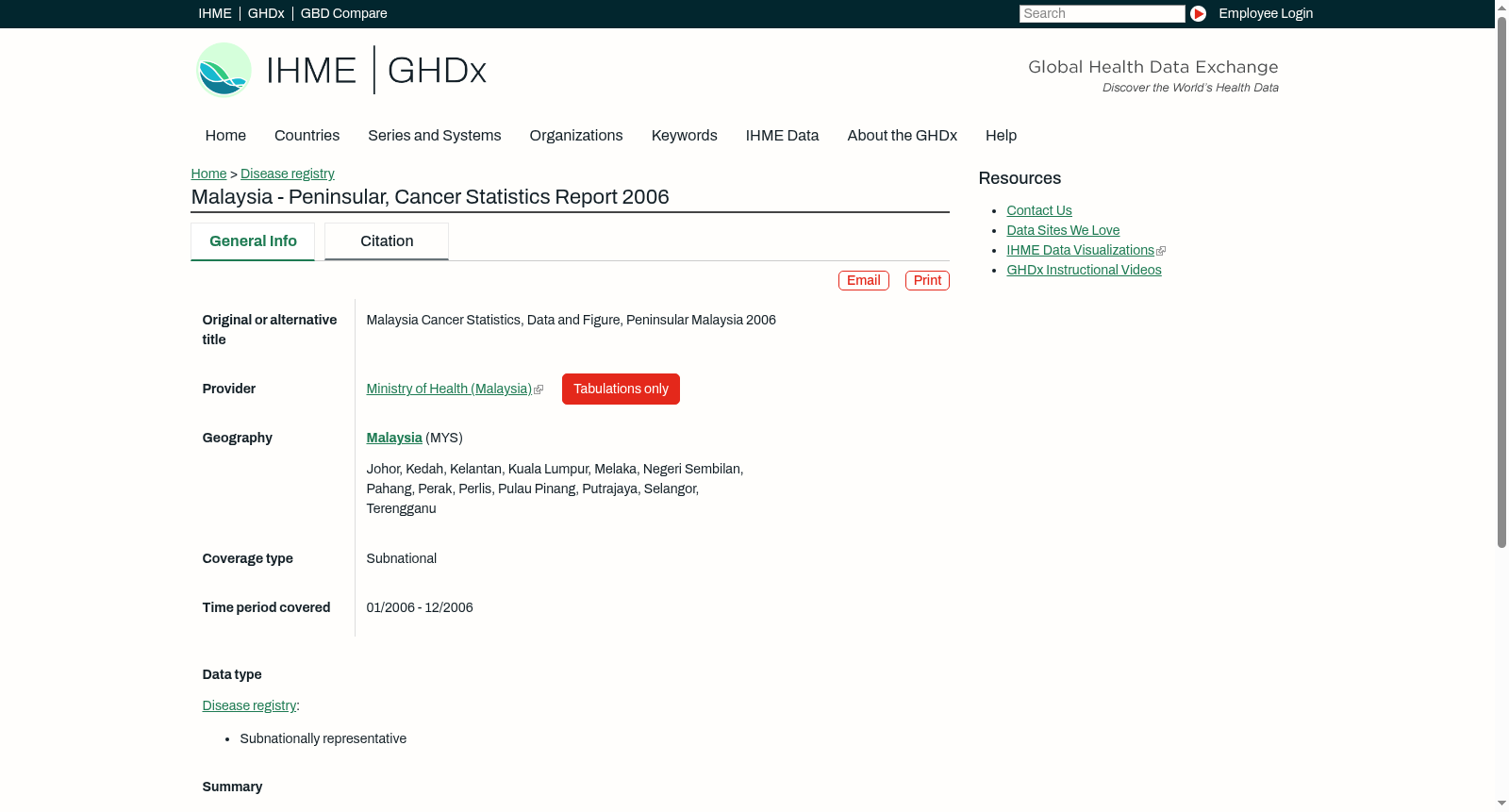This screenshot has width=1509, height=812.
Task: Open GHDx link in top bar
Action: (x=266, y=13)
